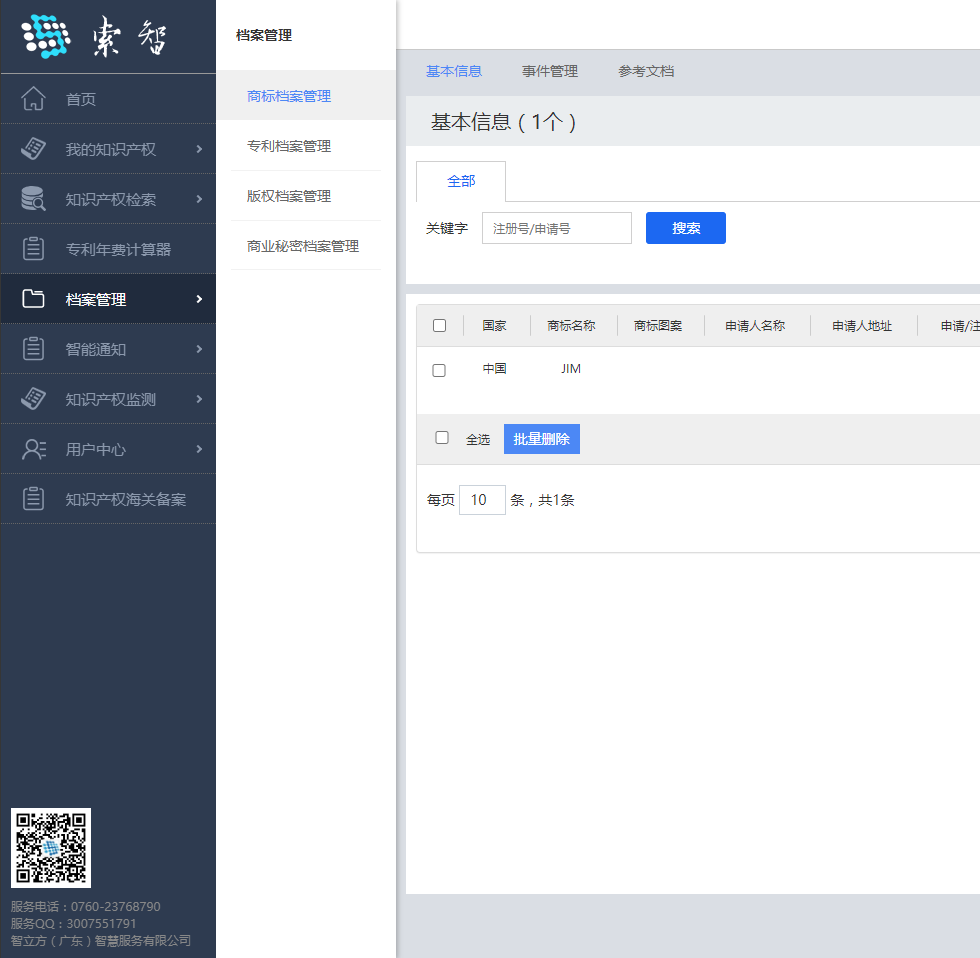Check the JIM trademark row checkbox
Image resolution: width=980 pixels, height=958 pixels.
click(439, 370)
